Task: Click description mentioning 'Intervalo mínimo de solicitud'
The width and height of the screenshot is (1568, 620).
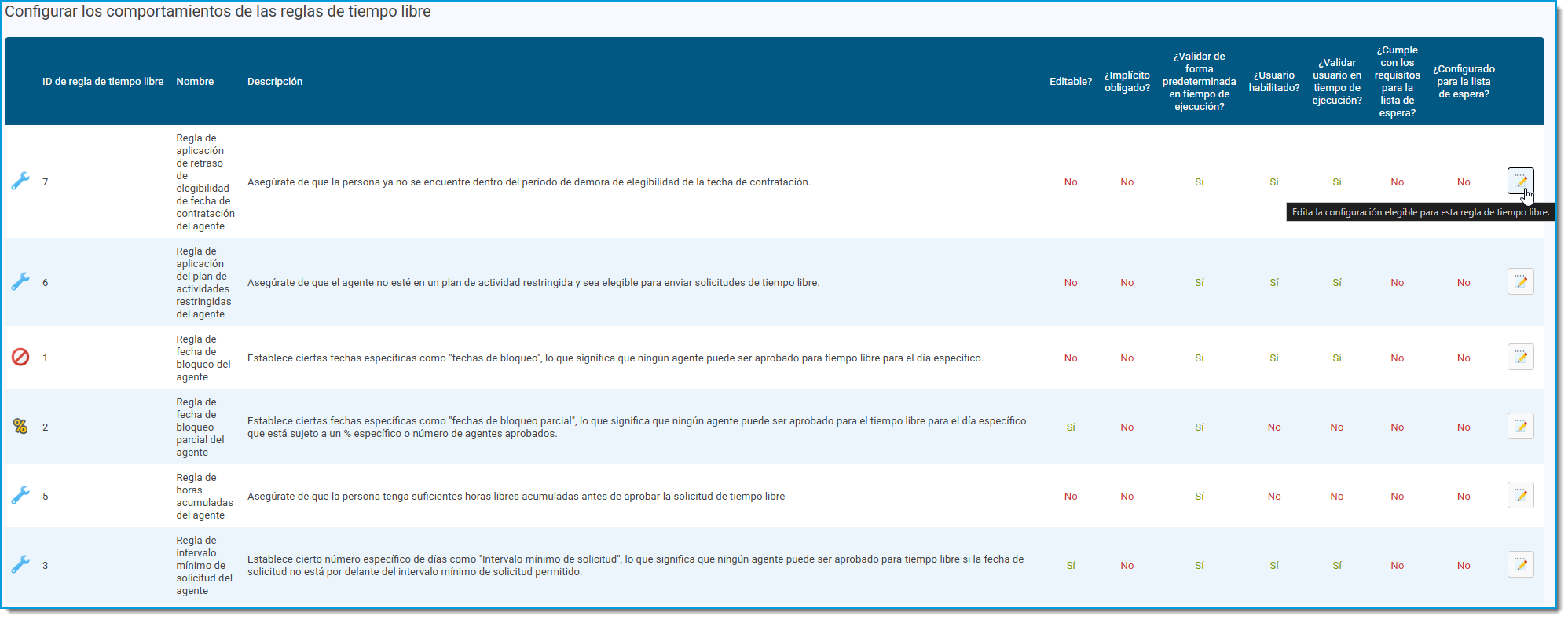Action: coord(636,565)
